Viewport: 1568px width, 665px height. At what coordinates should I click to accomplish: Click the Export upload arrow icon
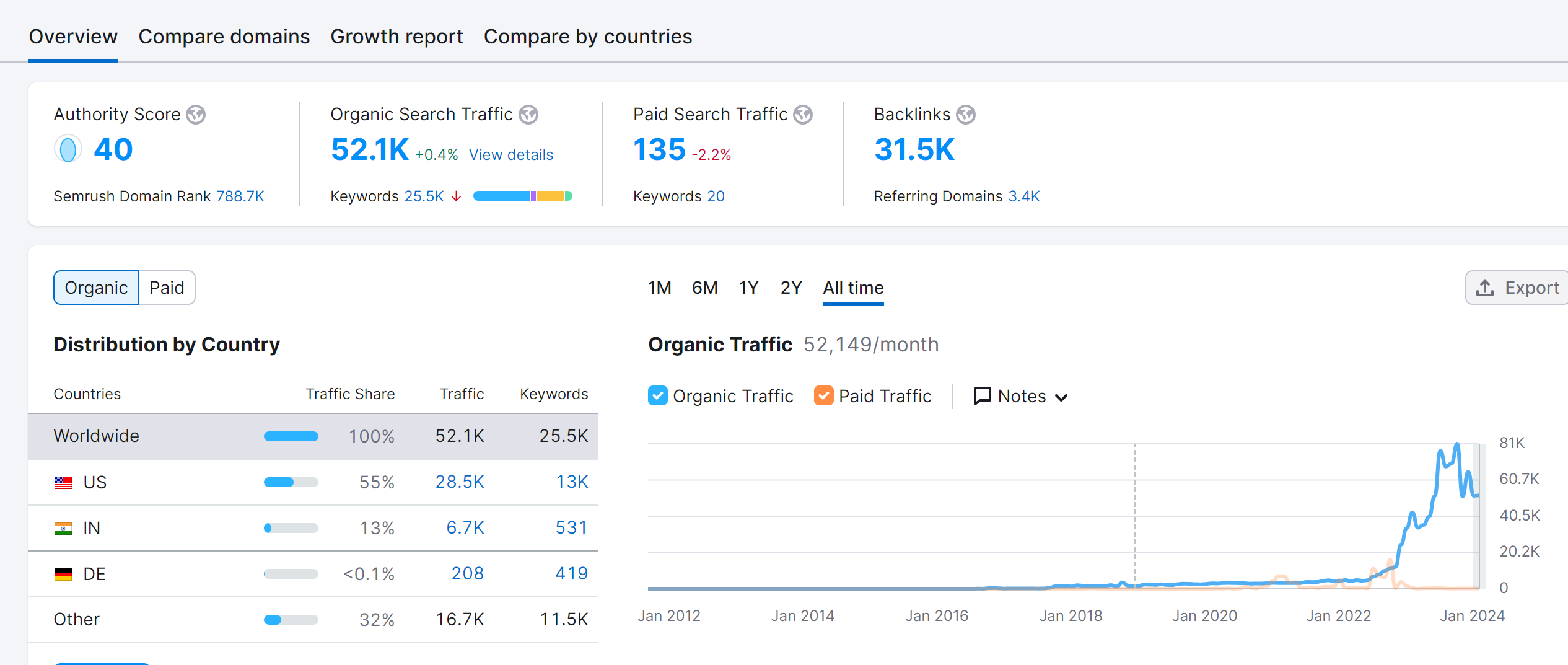pyautogui.click(x=1484, y=288)
